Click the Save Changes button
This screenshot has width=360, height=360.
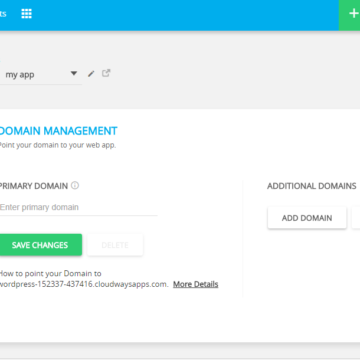(x=40, y=245)
